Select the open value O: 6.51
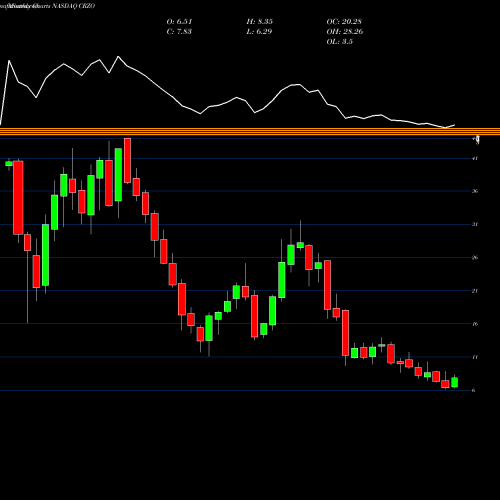Screen dimensions: 500x500 coord(179,22)
